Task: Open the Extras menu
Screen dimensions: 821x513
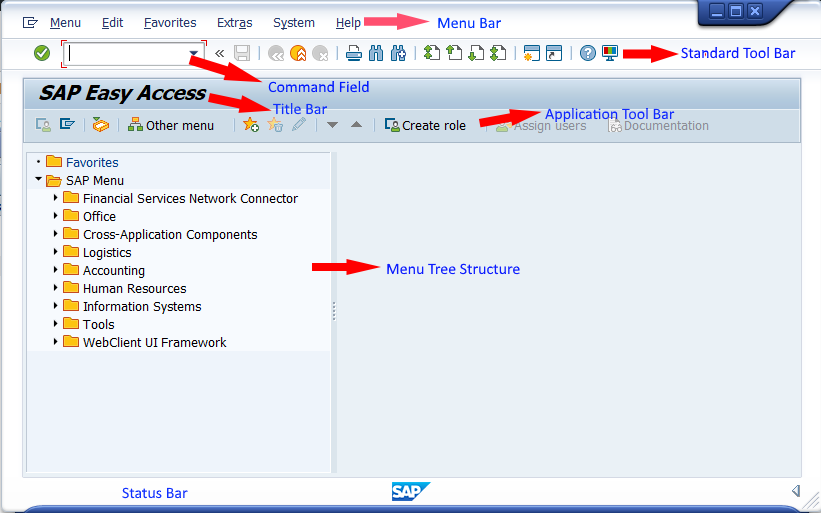Action: click(235, 23)
